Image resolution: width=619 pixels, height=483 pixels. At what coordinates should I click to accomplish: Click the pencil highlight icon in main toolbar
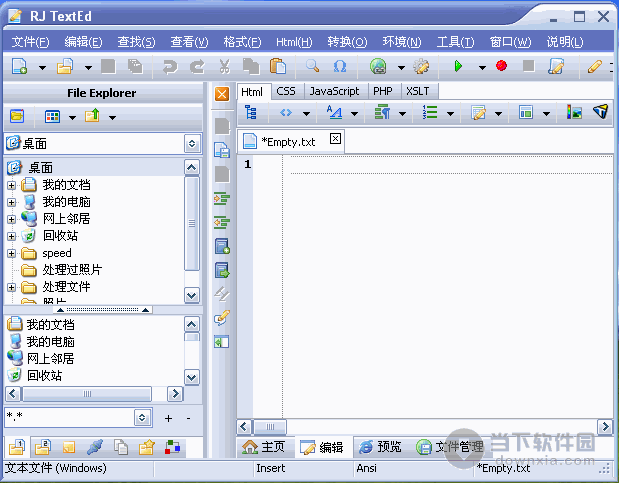[595, 66]
